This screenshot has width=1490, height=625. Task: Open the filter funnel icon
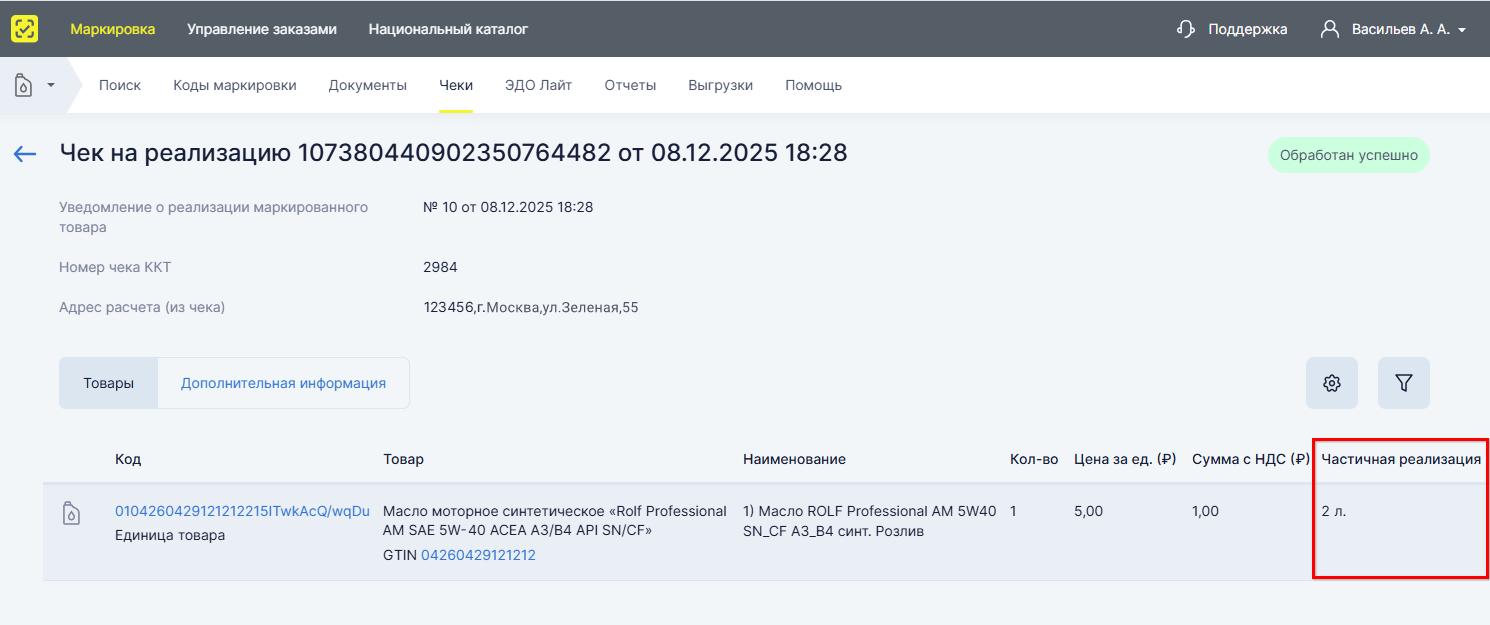pyautogui.click(x=1403, y=383)
